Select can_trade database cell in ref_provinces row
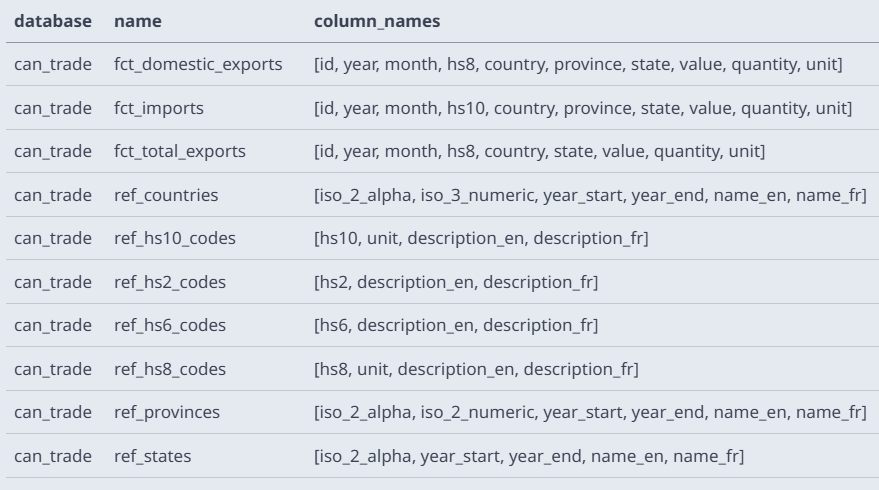Viewport: 879px width, 490px height. (x=54, y=413)
